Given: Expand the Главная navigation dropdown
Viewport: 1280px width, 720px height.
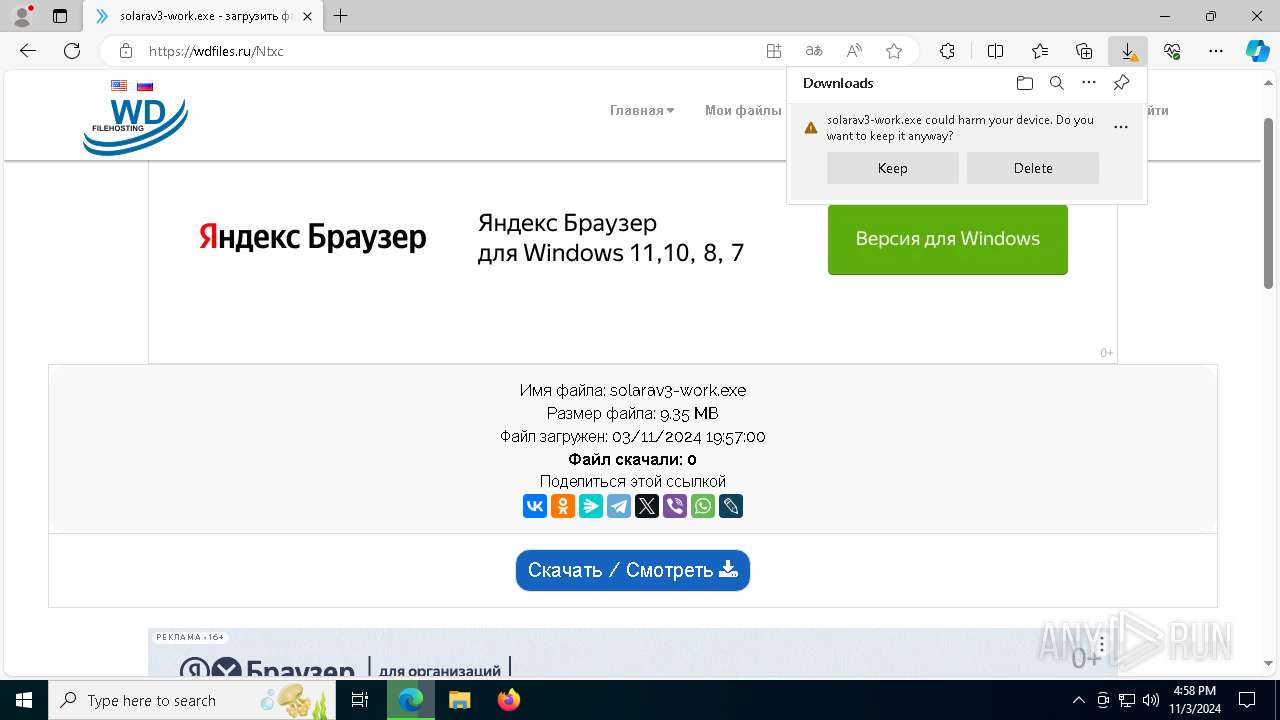Looking at the screenshot, I should [642, 110].
